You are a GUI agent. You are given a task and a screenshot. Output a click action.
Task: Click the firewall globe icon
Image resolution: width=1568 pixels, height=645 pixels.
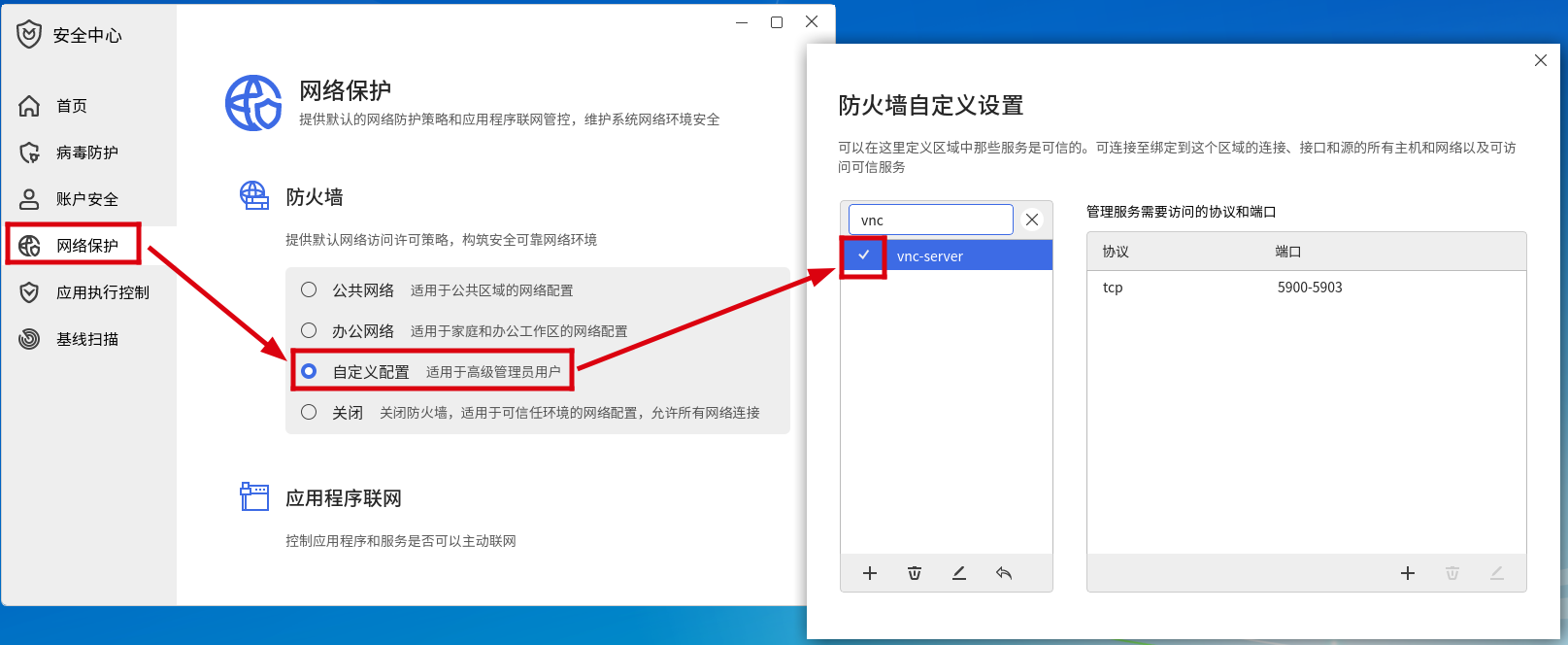tap(254, 195)
